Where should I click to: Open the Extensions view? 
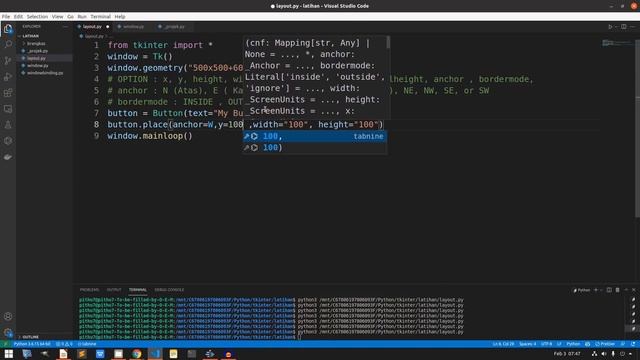tap(8, 93)
